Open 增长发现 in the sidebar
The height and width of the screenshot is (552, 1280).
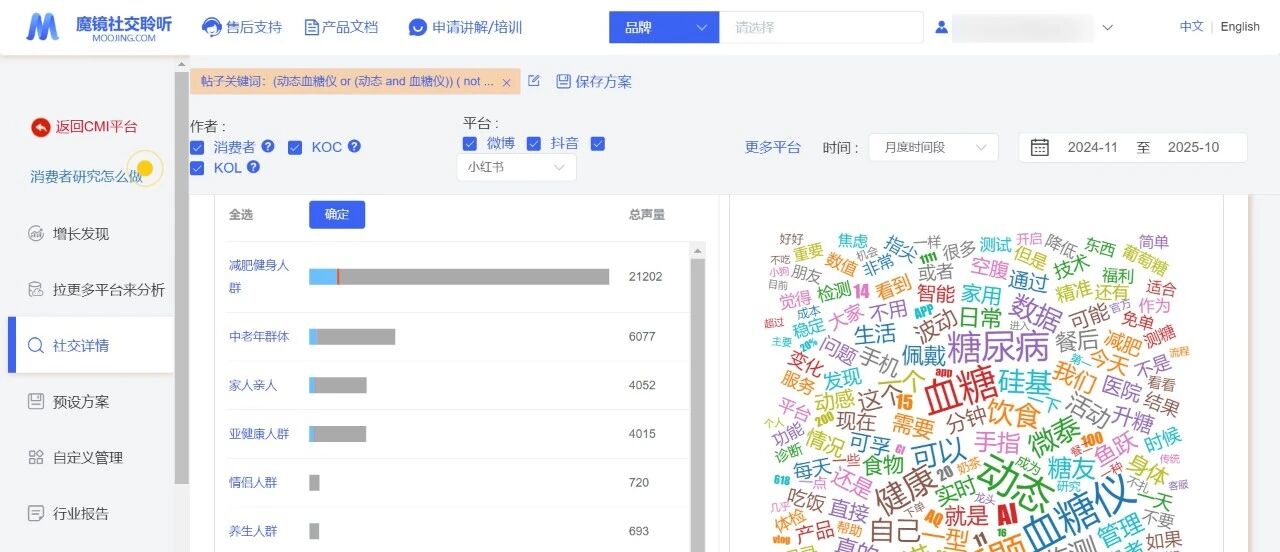pyautogui.click(x=81, y=234)
